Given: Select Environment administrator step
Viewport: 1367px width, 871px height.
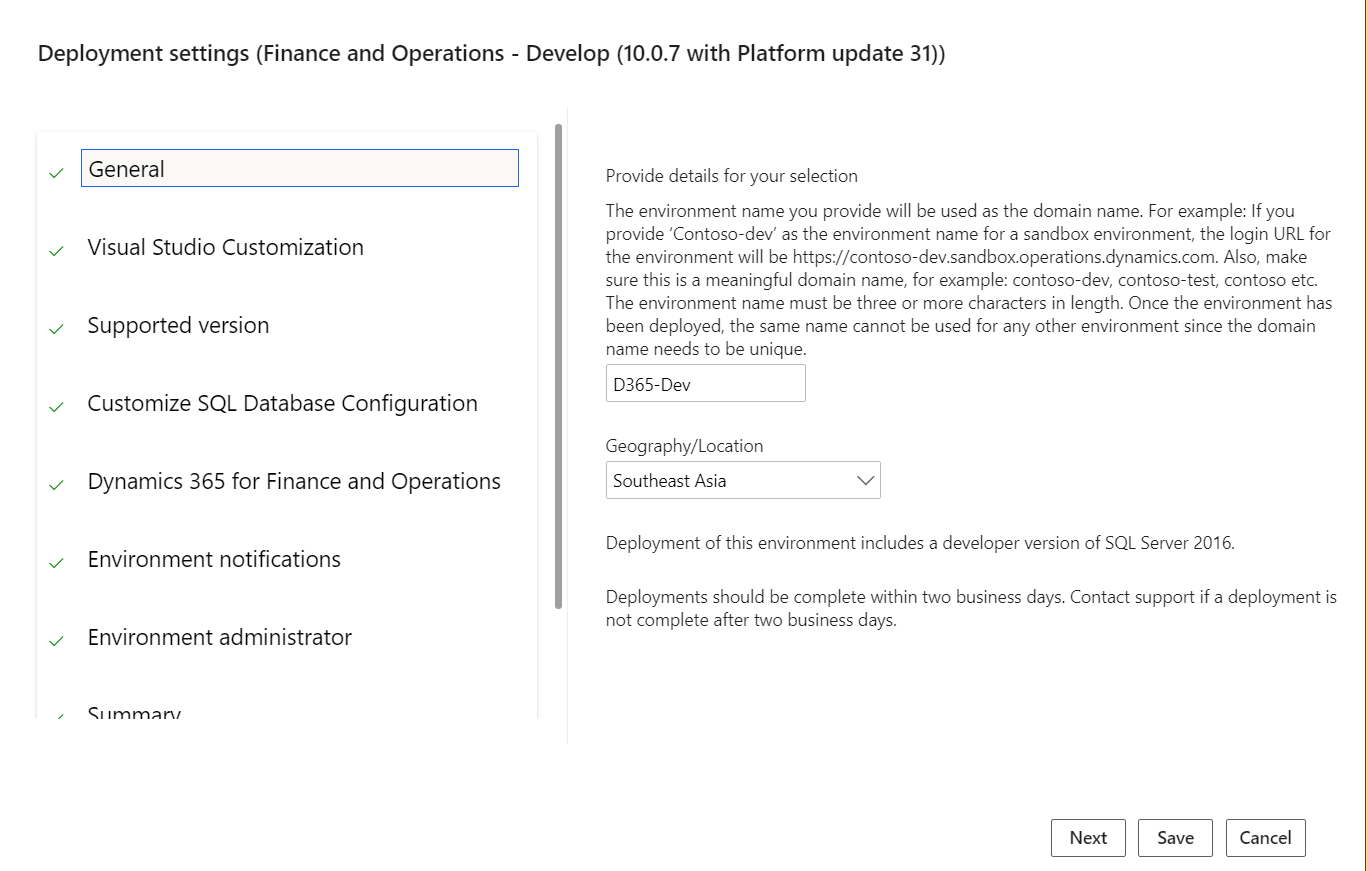Looking at the screenshot, I should pos(219,637).
